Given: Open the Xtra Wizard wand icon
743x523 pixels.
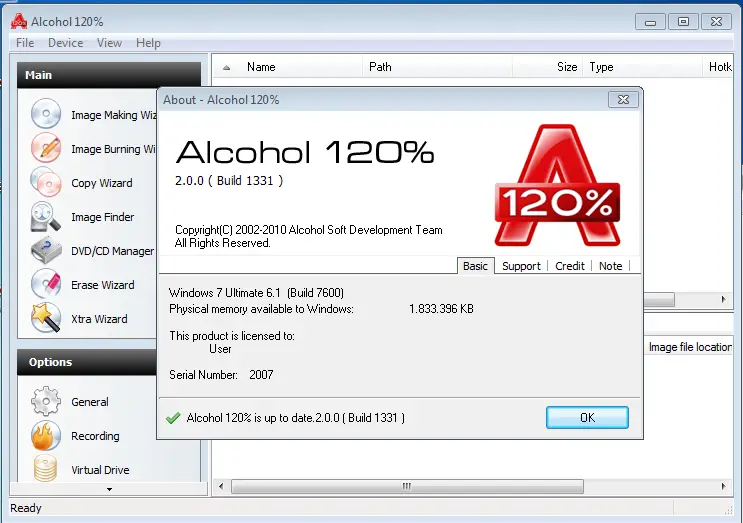Looking at the screenshot, I should coord(45,318).
